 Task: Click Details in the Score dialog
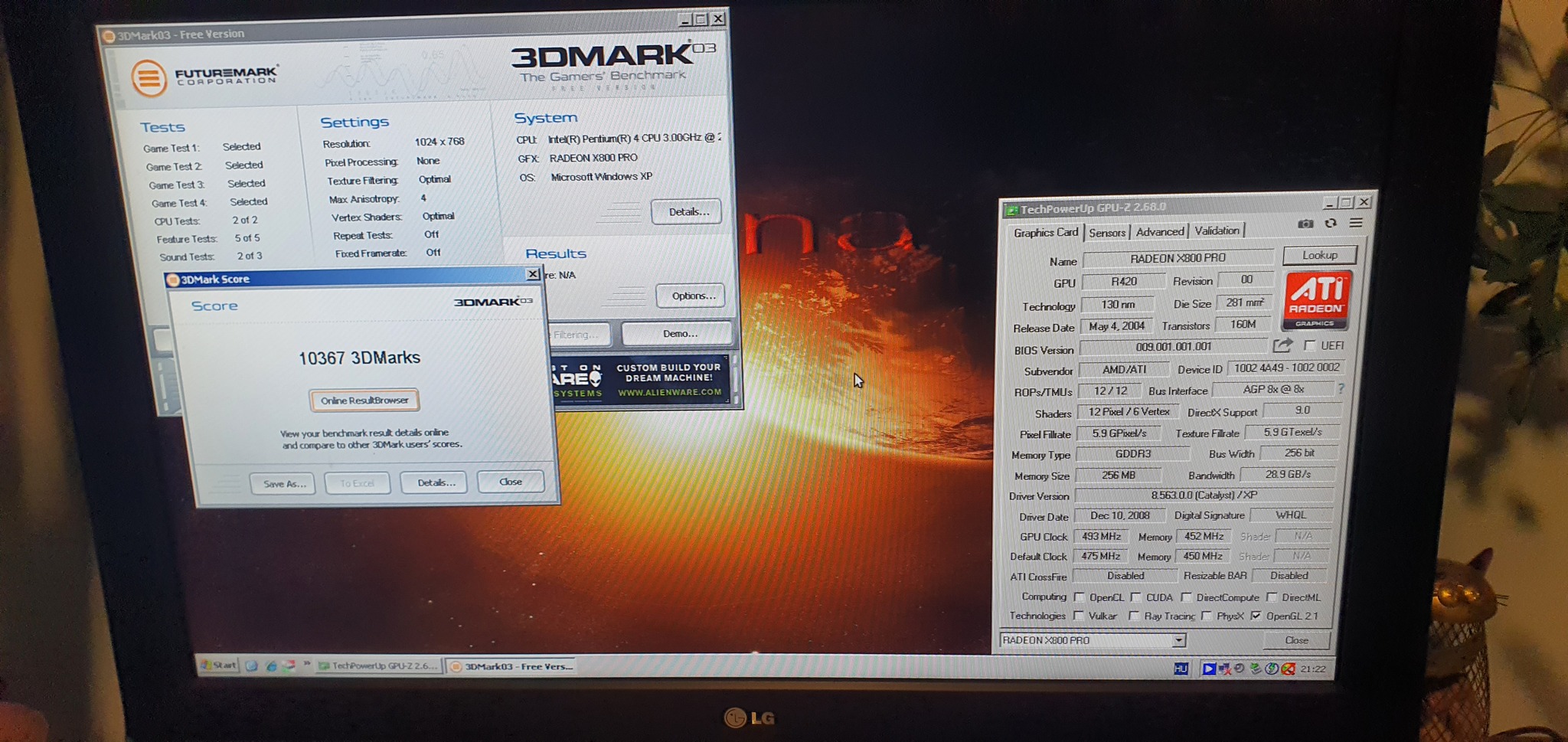tap(435, 482)
